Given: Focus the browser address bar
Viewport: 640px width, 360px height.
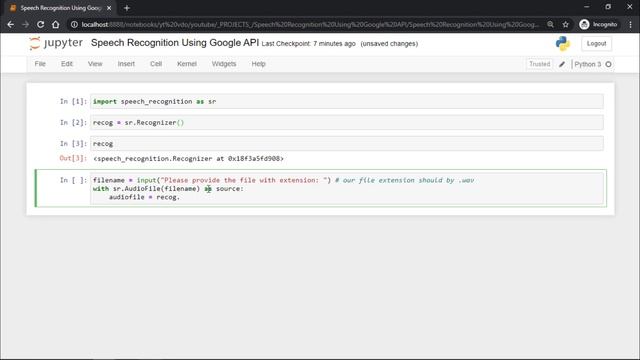Looking at the screenshot, I should click(x=310, y=24).
